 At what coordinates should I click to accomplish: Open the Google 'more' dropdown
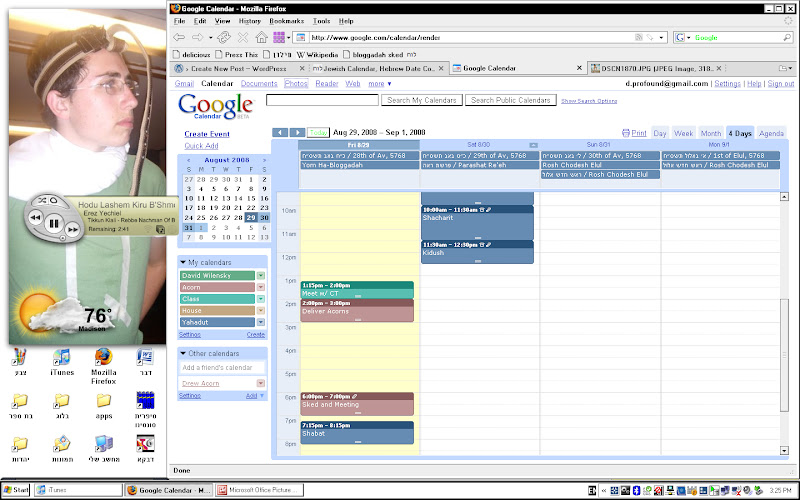click(x=380, y=84)
